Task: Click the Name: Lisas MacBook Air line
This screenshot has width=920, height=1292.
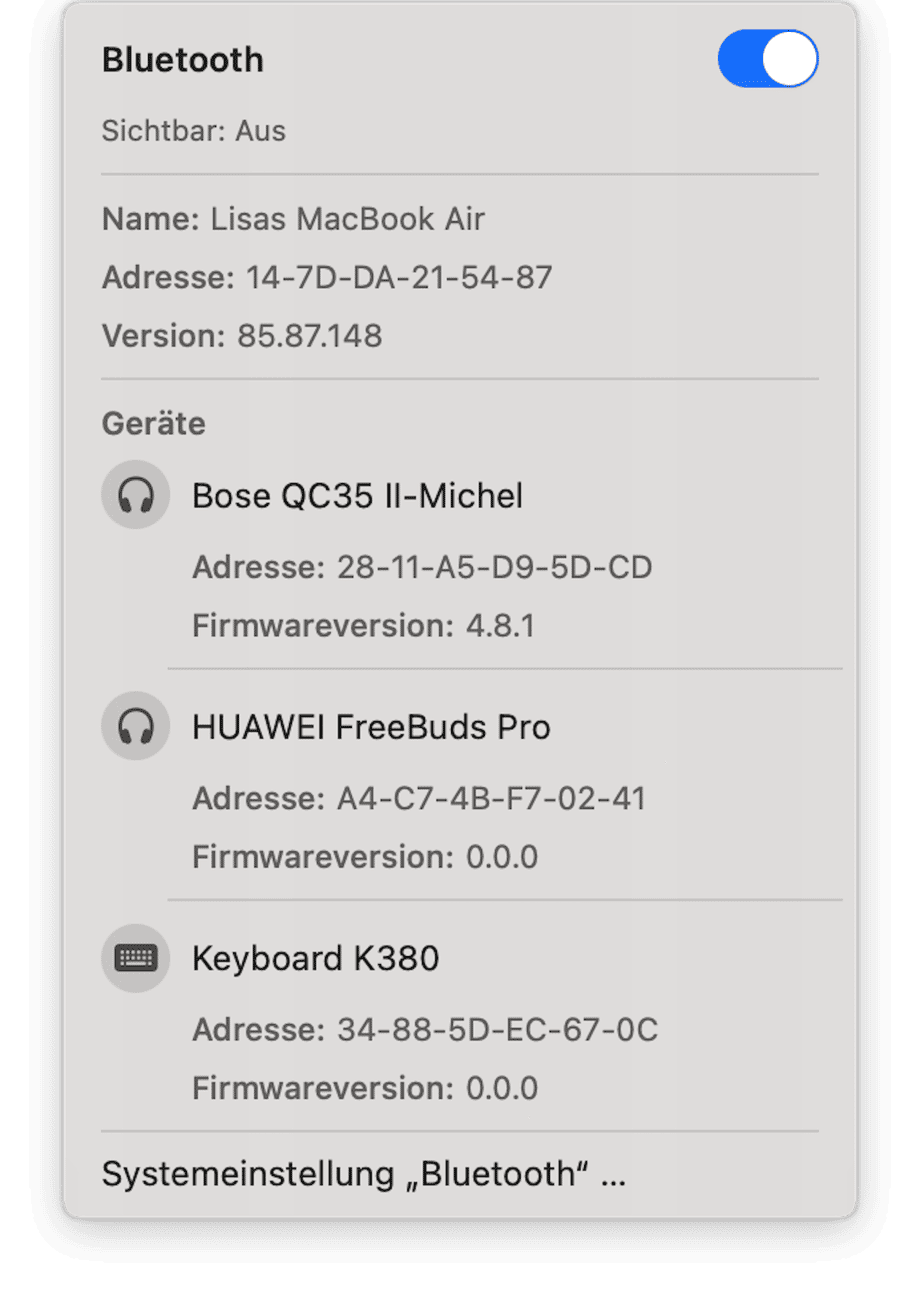Action: (293, 219)
